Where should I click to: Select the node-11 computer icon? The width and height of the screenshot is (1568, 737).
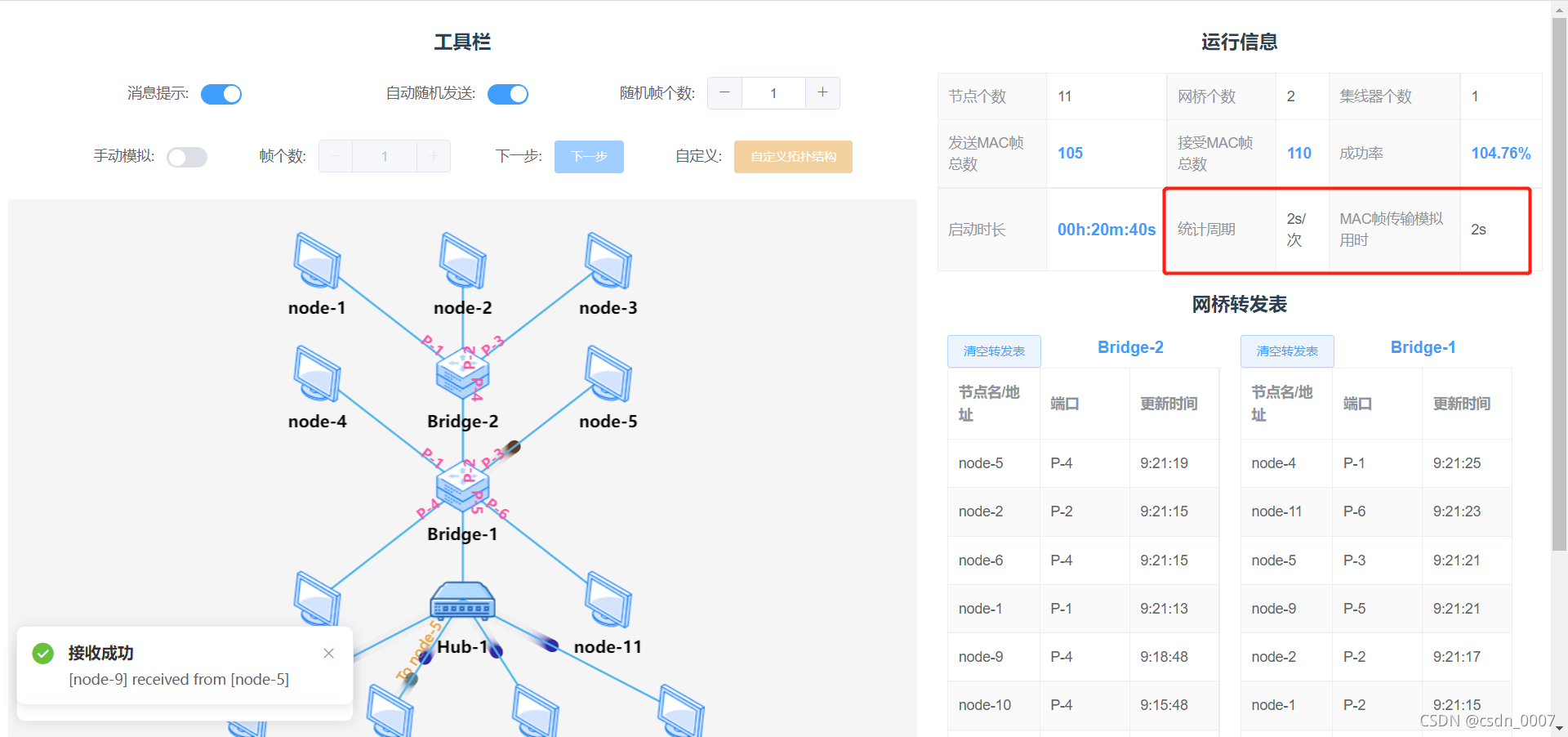click(x=608, y=600)
